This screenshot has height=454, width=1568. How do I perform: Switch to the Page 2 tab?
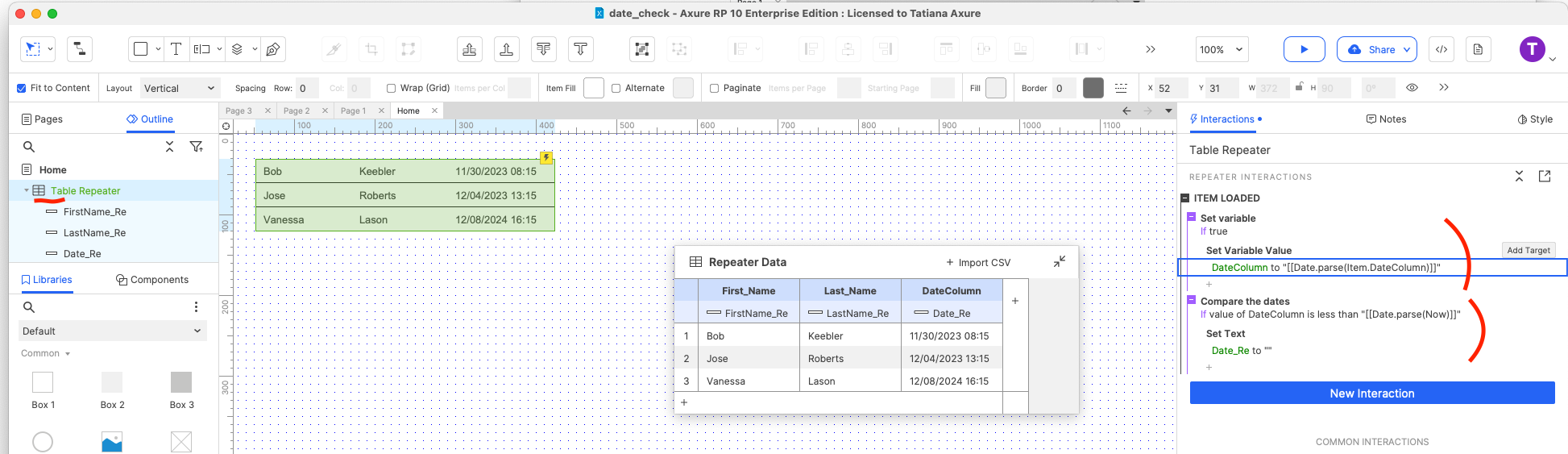[x=297, y=110]
